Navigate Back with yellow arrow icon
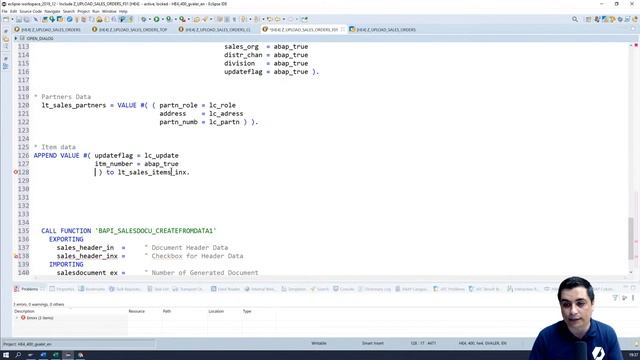Image resolution: width=640 pixels, height=360 pixels. tap(278, 19)
